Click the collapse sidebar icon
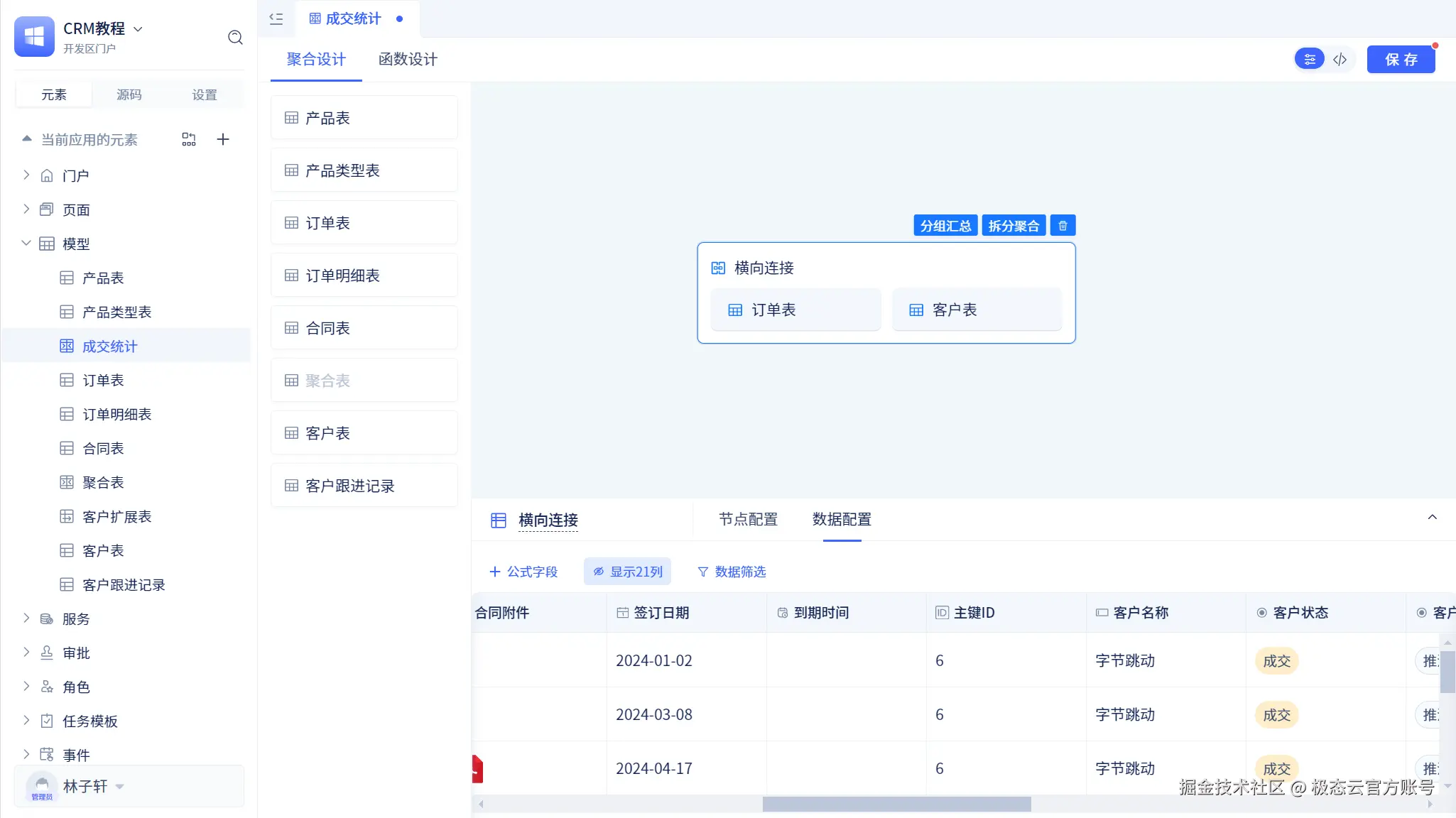This screenshot has height=818, width=1456. click(276, 19)
